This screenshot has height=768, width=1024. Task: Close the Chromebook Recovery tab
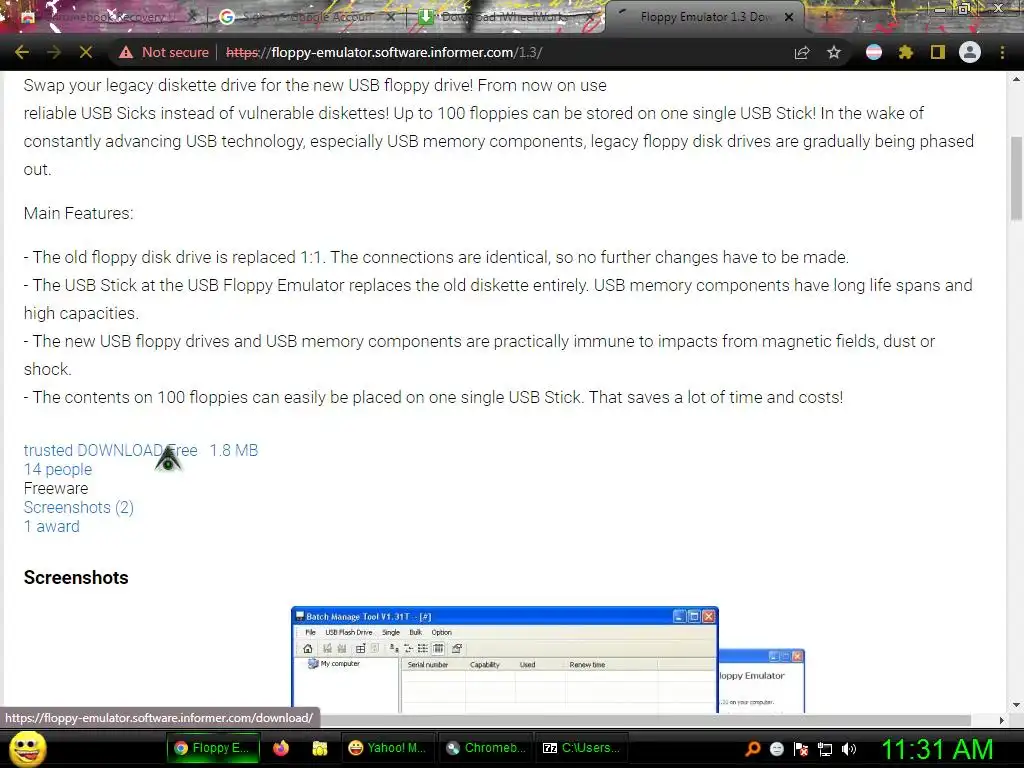[x=192, y=17]
